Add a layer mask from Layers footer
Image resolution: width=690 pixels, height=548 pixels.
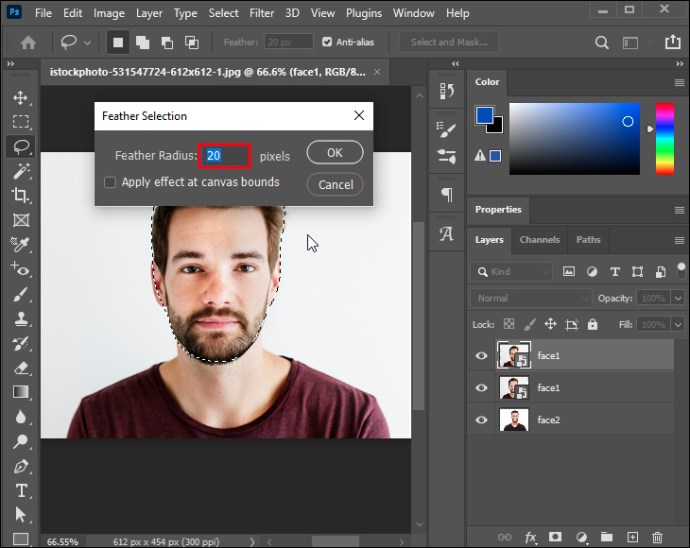555,537
